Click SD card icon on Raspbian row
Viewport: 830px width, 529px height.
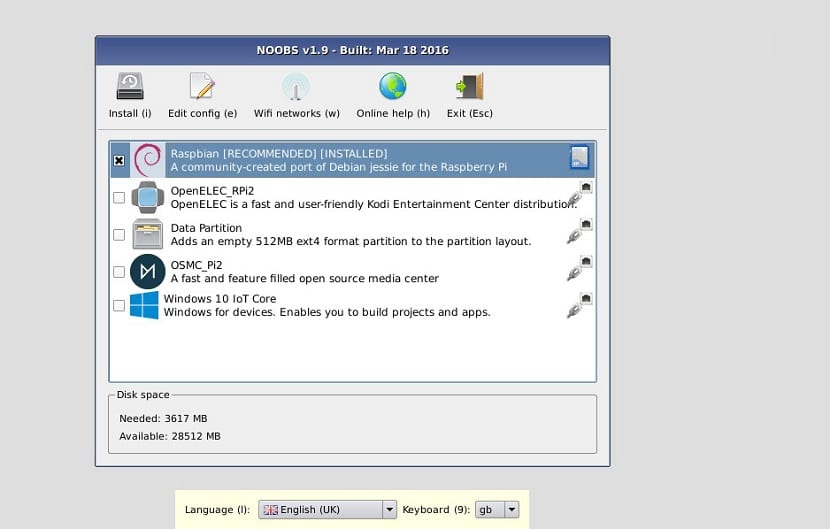pyautogui.click(x=579, y=158)
